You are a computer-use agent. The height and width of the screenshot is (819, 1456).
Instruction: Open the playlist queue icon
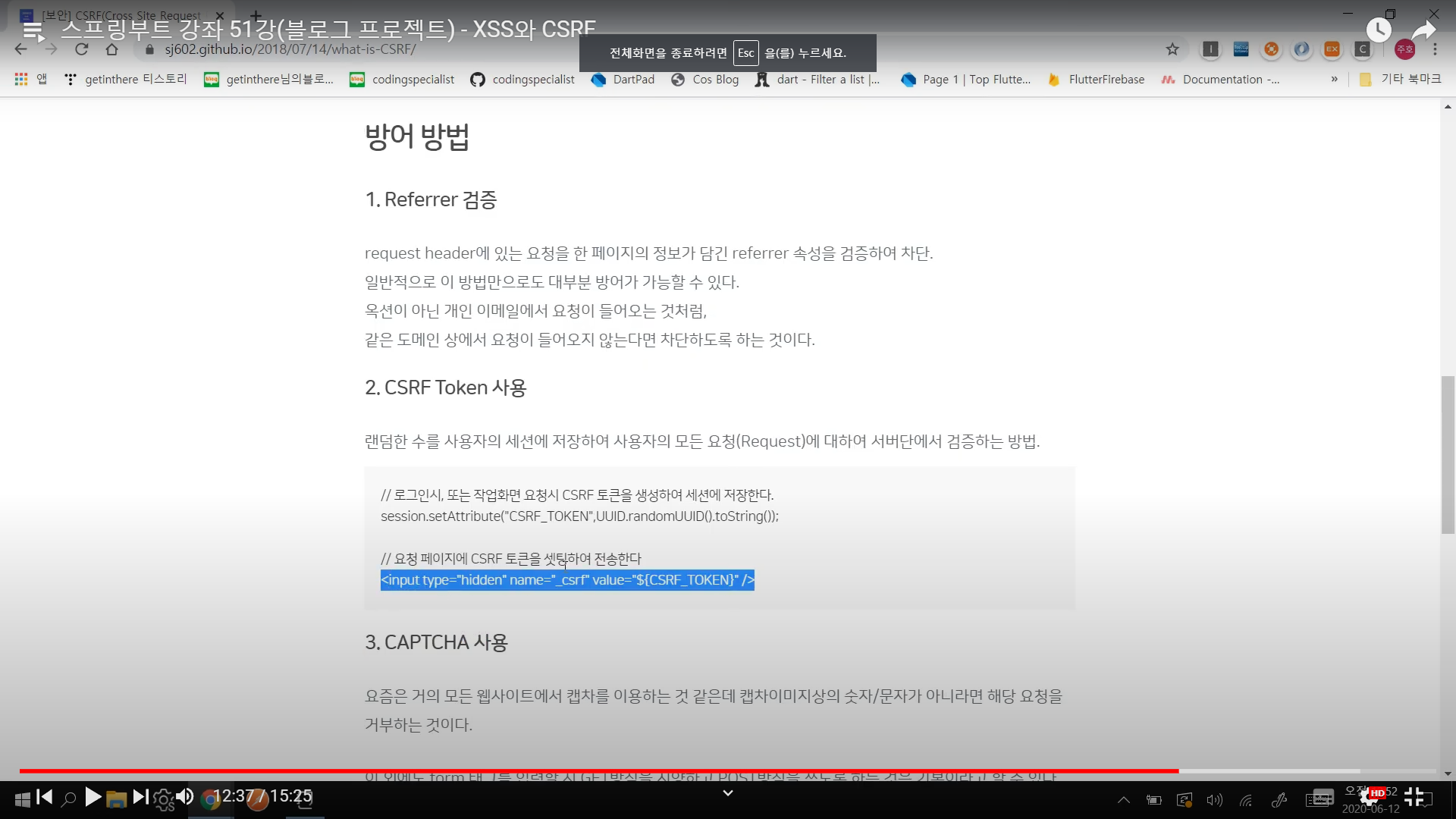click(x=33, y=31)
